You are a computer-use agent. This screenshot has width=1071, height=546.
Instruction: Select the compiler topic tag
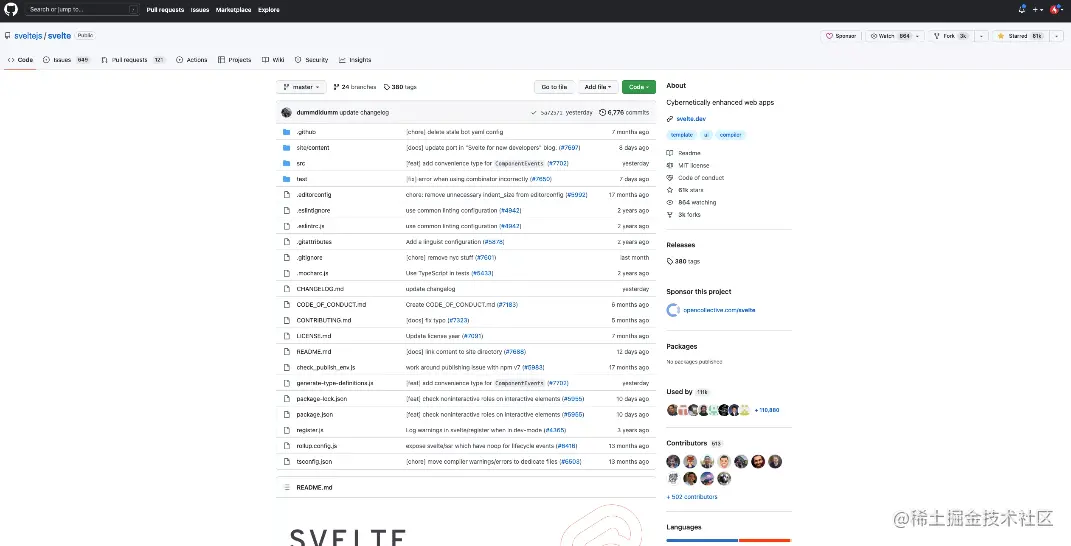pos(730,135)
